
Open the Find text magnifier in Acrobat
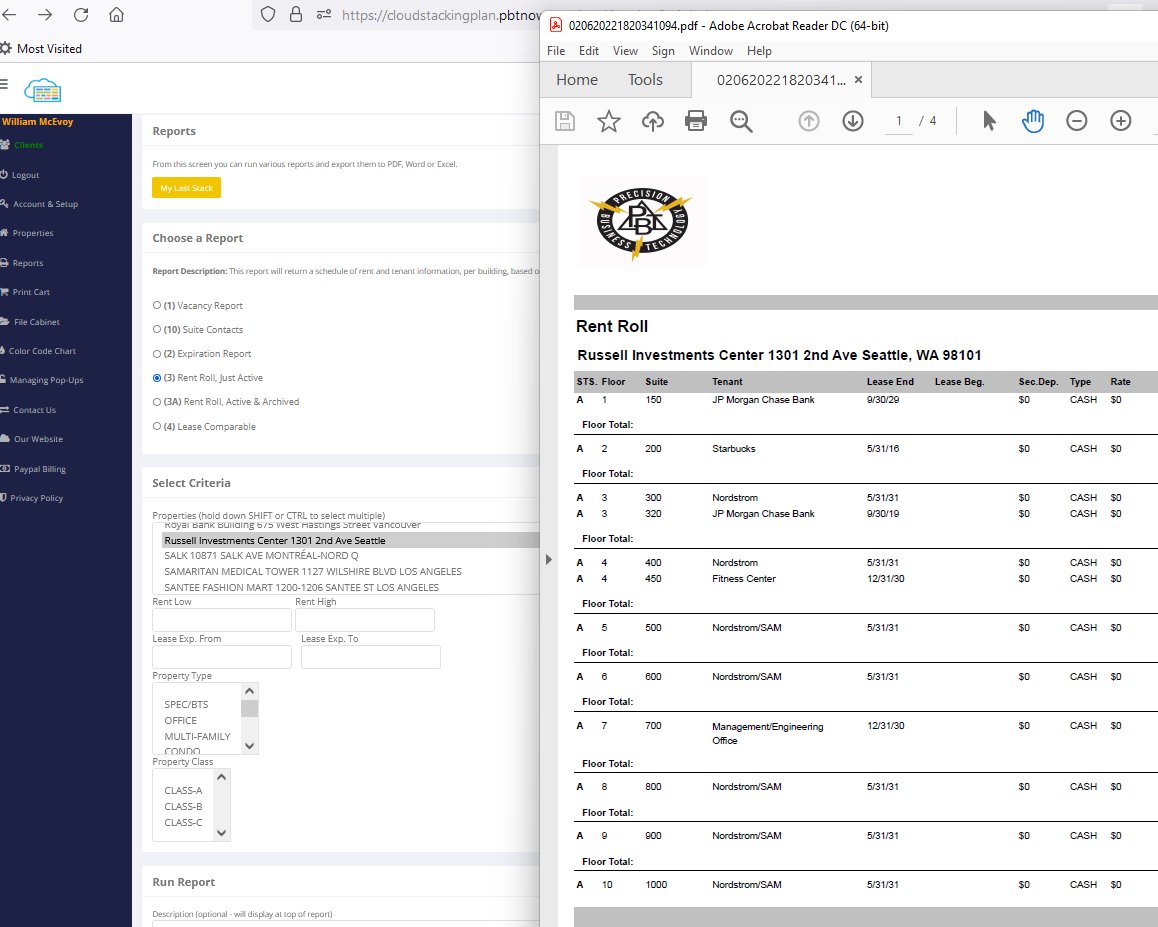pyautogui.click(x=741, y=121)
